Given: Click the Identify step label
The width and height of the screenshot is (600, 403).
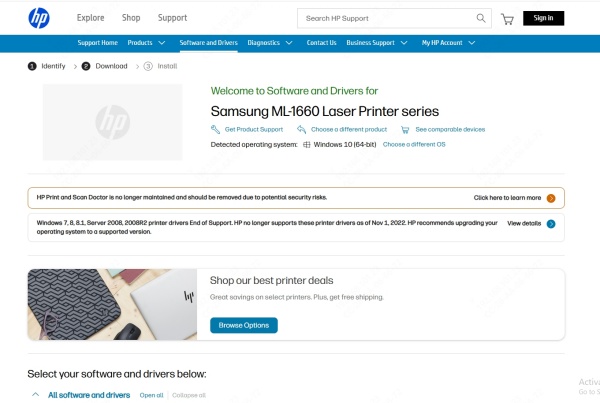Looking at the screenshot, I should pyautogui.click(x=54, y=66).
